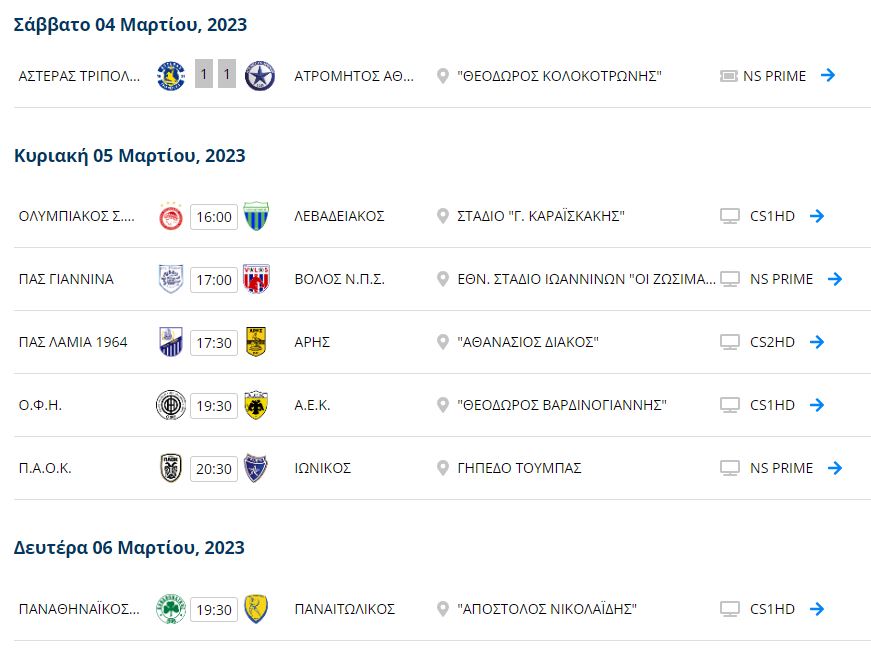
Task: Click the ΙΩΝΙΚΟΣ team name
Action: point(323,468)
